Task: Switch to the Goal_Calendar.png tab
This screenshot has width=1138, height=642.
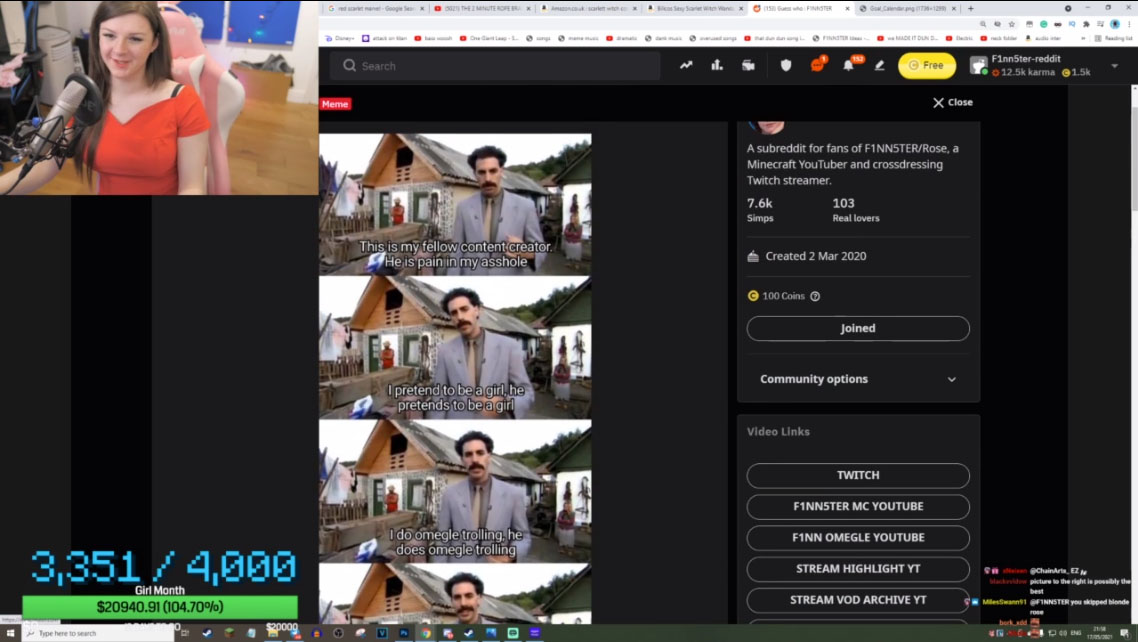Action: point(909,9)
